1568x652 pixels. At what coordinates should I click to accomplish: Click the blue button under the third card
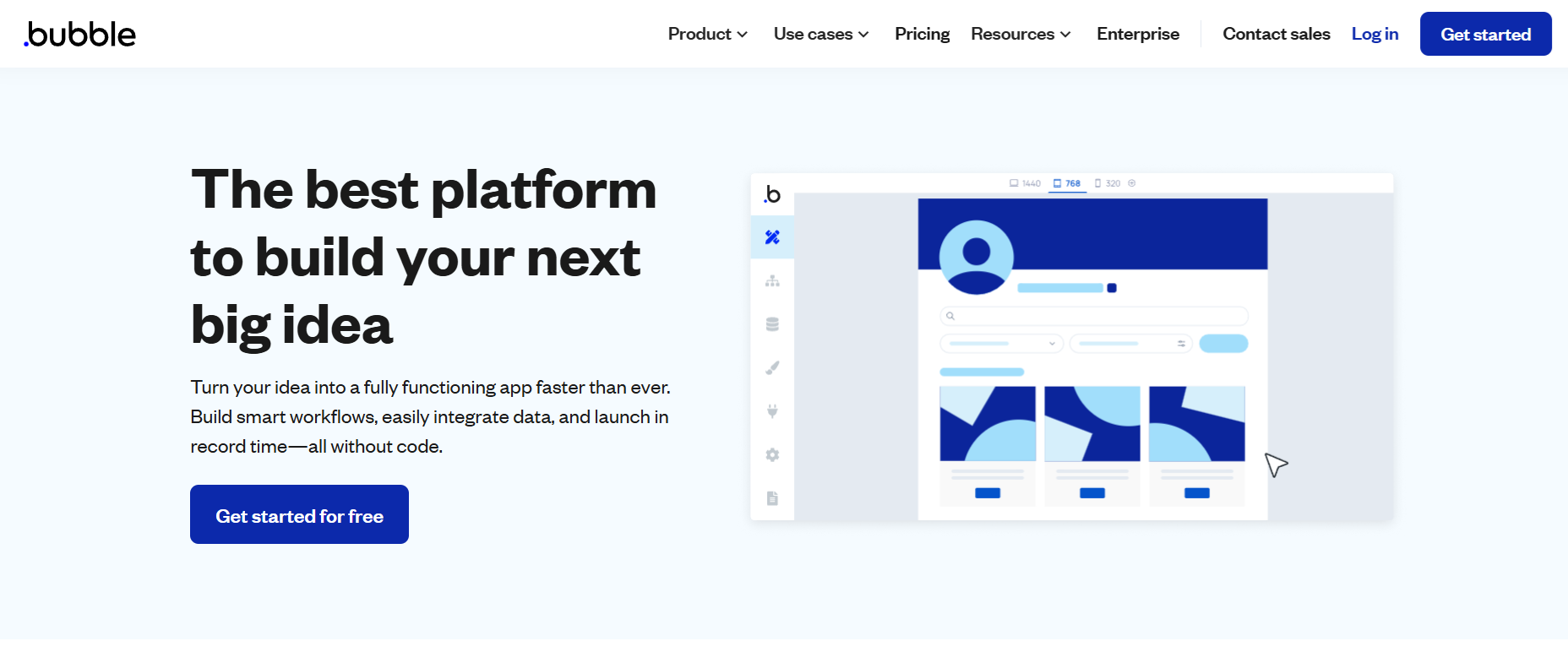1197,493
